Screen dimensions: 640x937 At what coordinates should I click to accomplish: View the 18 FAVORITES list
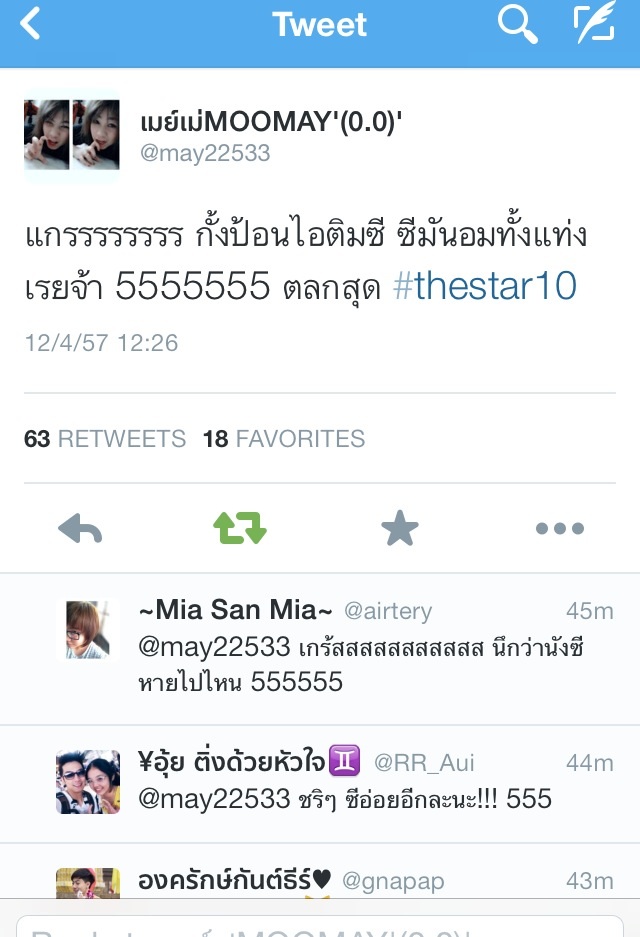(284, 439)
